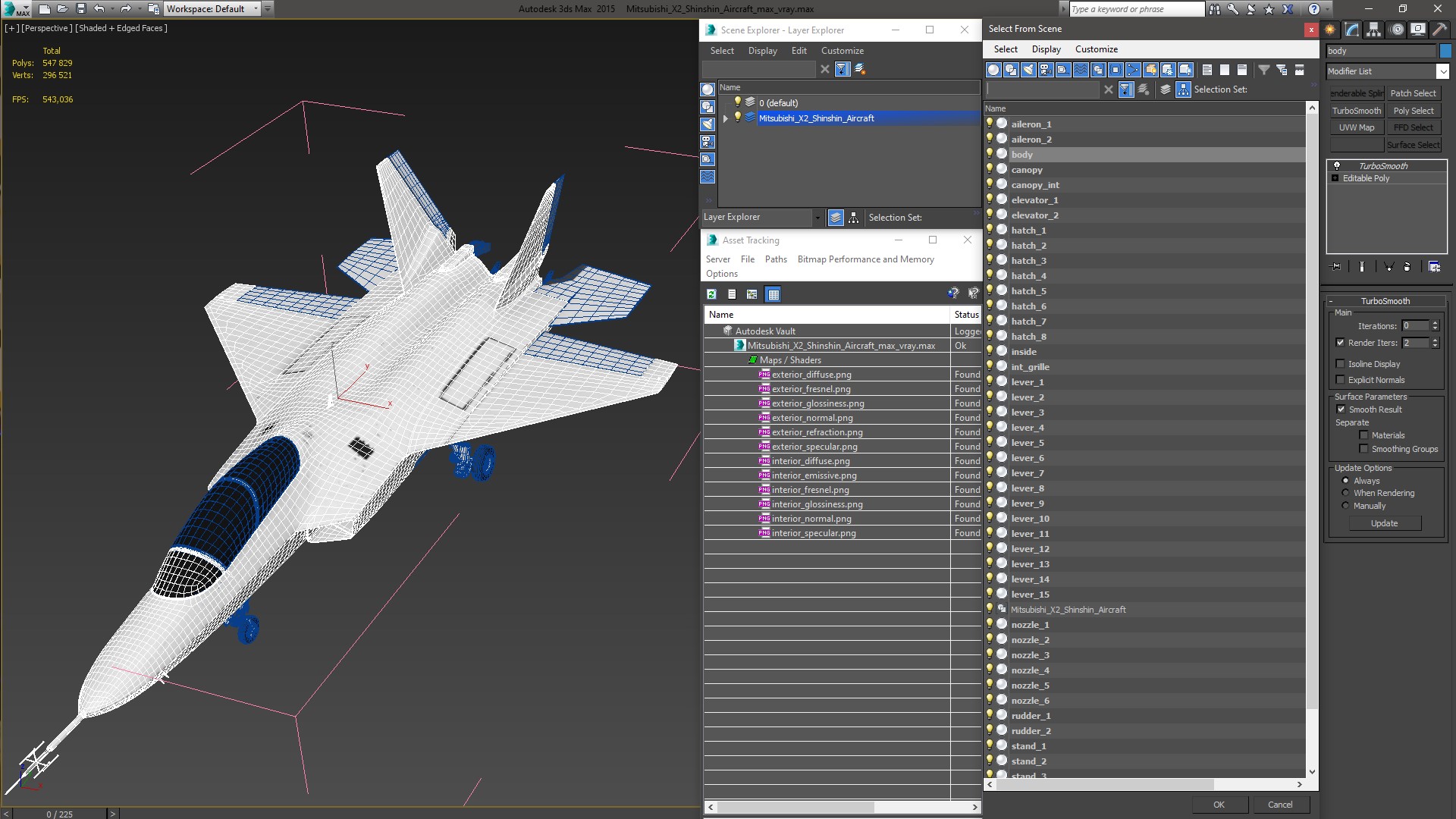
Task: Open the Motion tab of the command panel
Action: (x=1397, y=30)
